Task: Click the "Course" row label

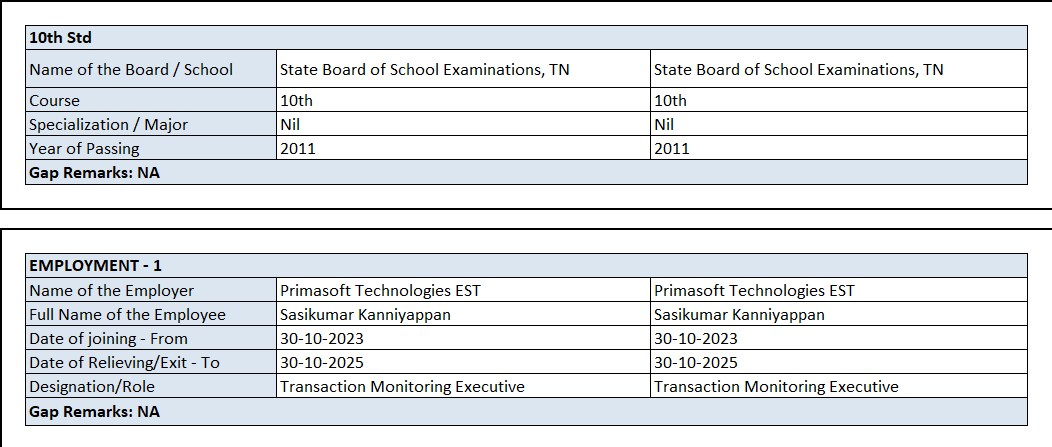Action: [55, 100]
